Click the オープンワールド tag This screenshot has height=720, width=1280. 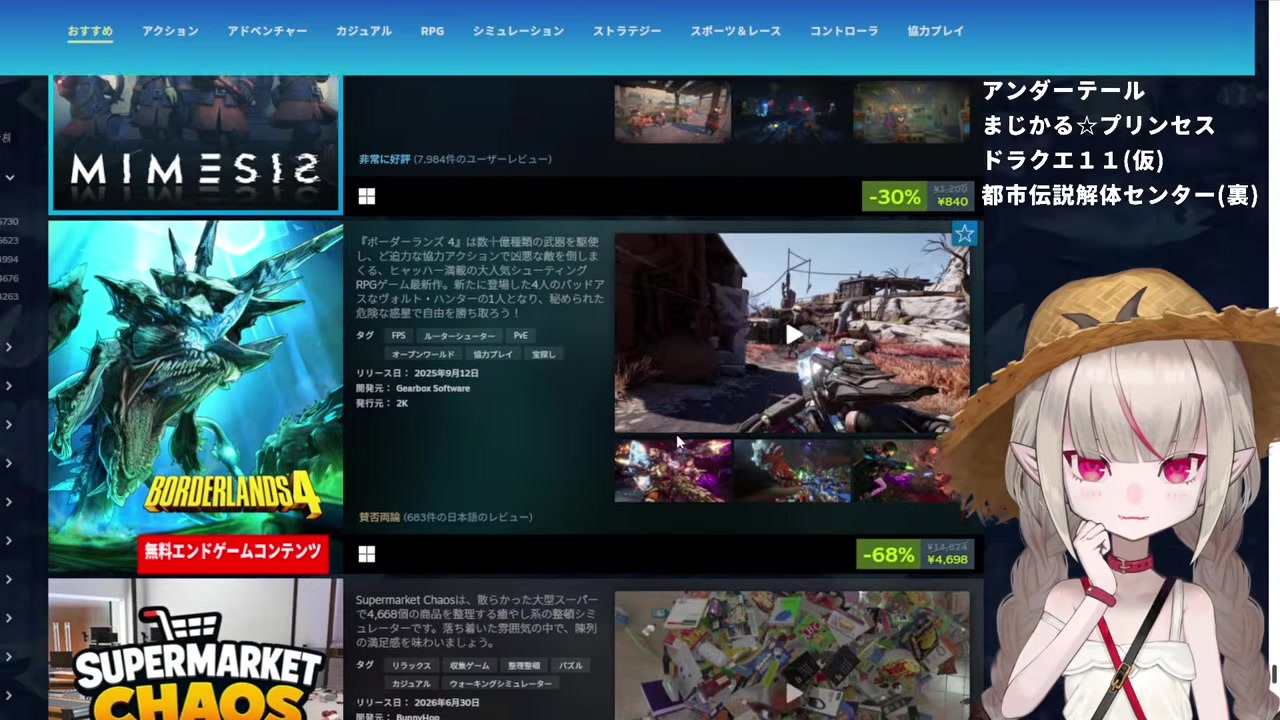[x=423, y=354]
